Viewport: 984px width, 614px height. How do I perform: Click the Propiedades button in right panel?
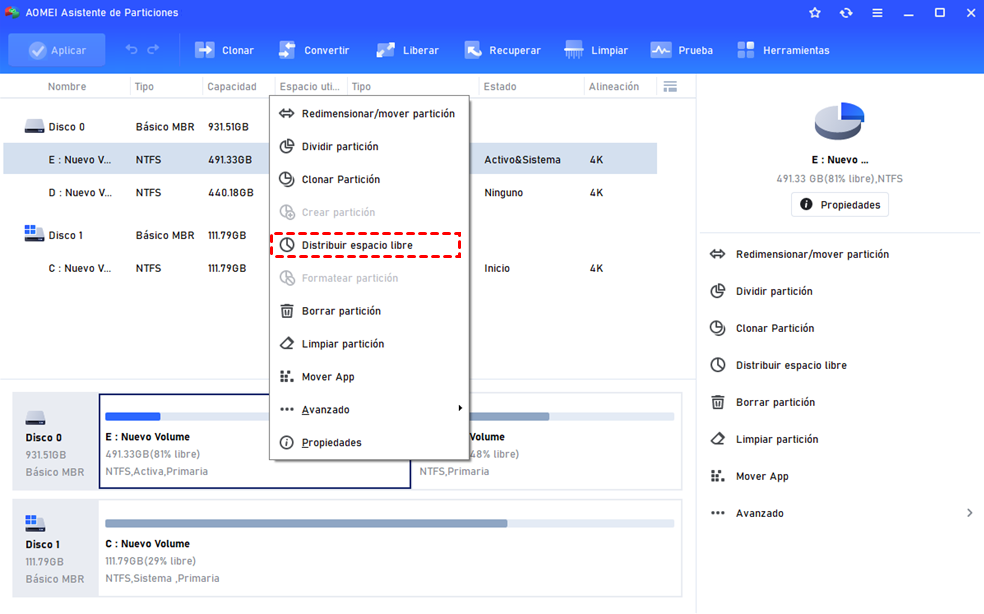click(840, 205)
